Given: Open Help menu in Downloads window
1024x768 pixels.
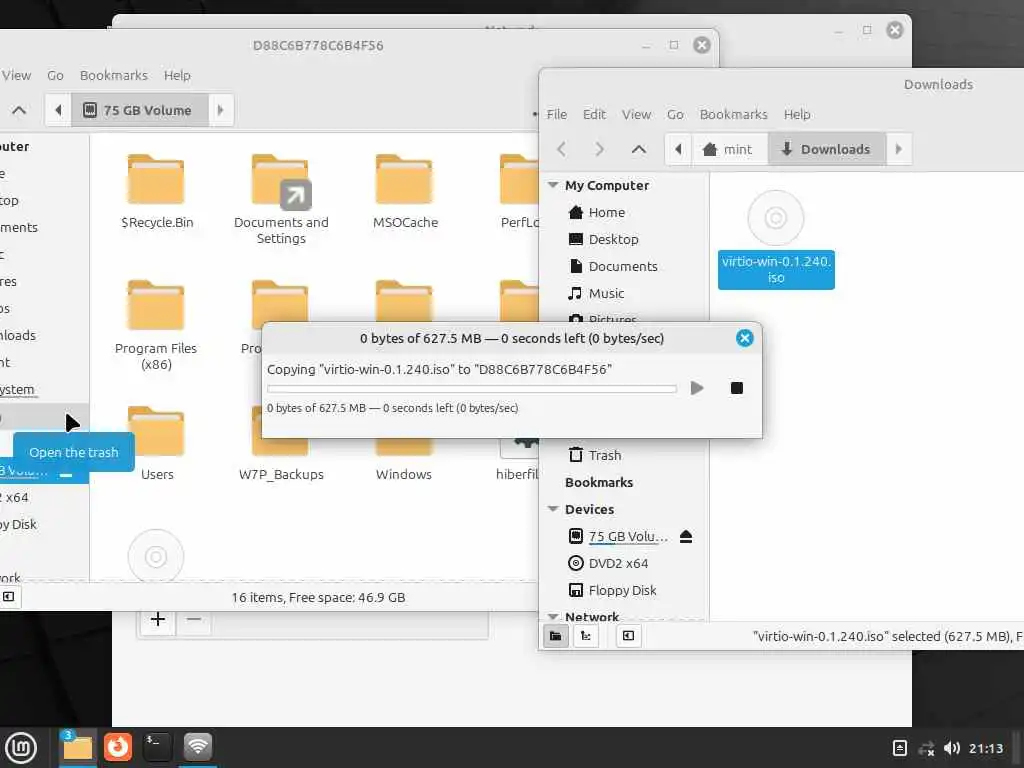Looking at the screenshot, I should (x=797, y=114).
